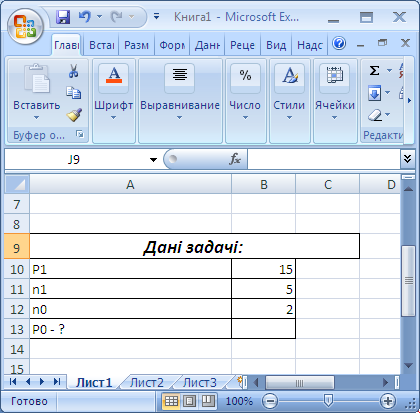Click the Fill down arrow icon
Image resolution: width=420 pixels, height=413 pixels.
[x=374, y=93]
